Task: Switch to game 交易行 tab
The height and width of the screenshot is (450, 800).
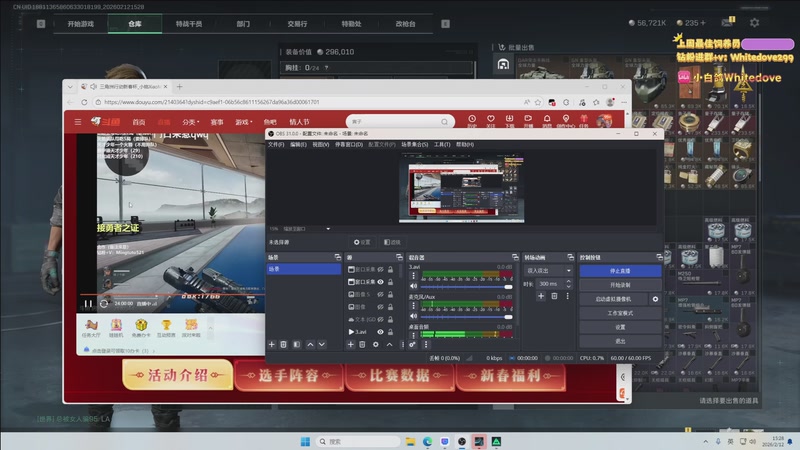Action: click(x=297, y=23)
